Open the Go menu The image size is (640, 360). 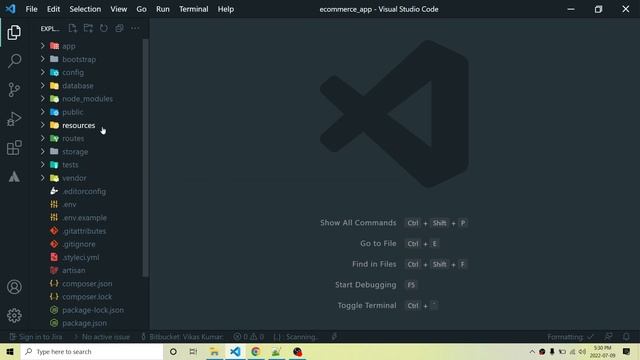(x=141, y=9)
